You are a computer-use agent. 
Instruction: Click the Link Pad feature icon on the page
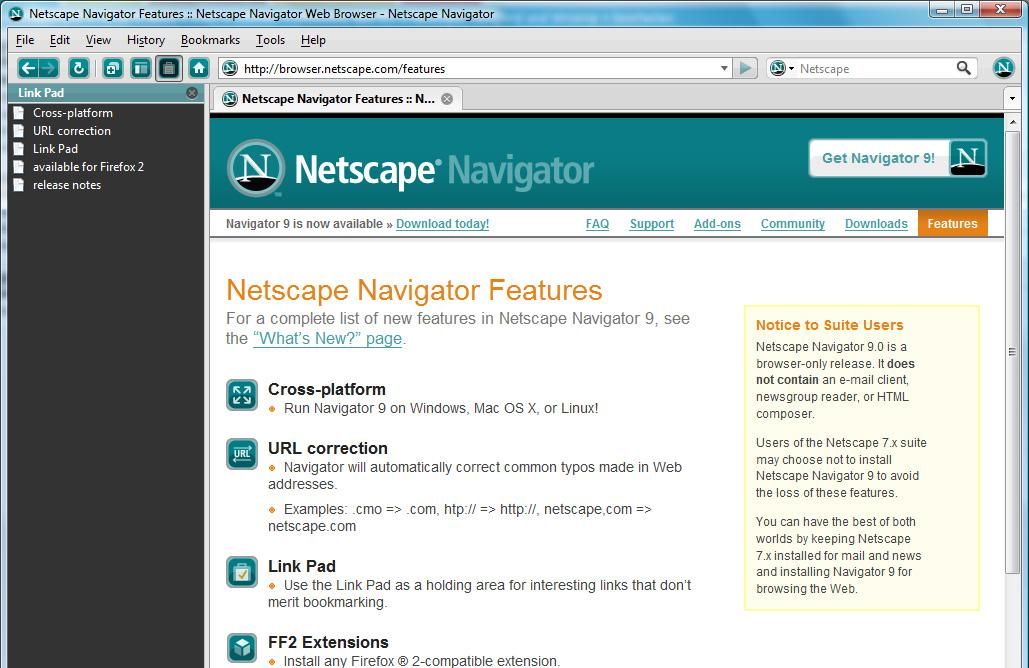(x=242, y=572)
